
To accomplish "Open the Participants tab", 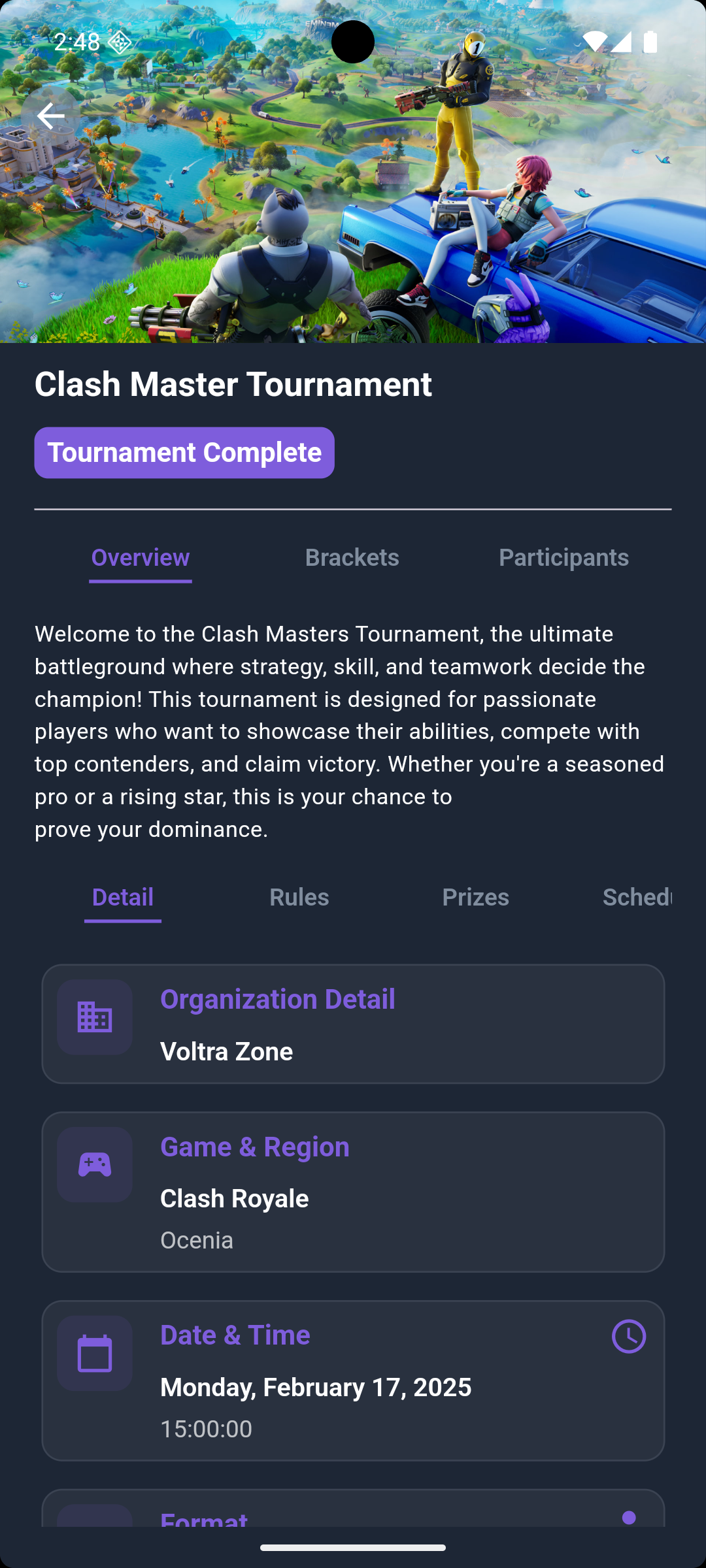I will click(563, 557).
